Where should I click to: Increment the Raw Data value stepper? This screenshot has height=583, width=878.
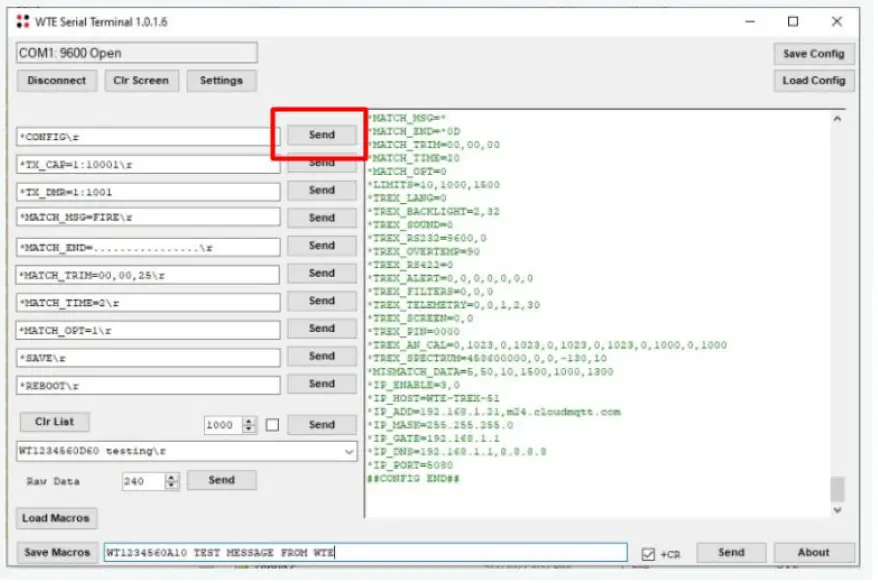point(170,476)
